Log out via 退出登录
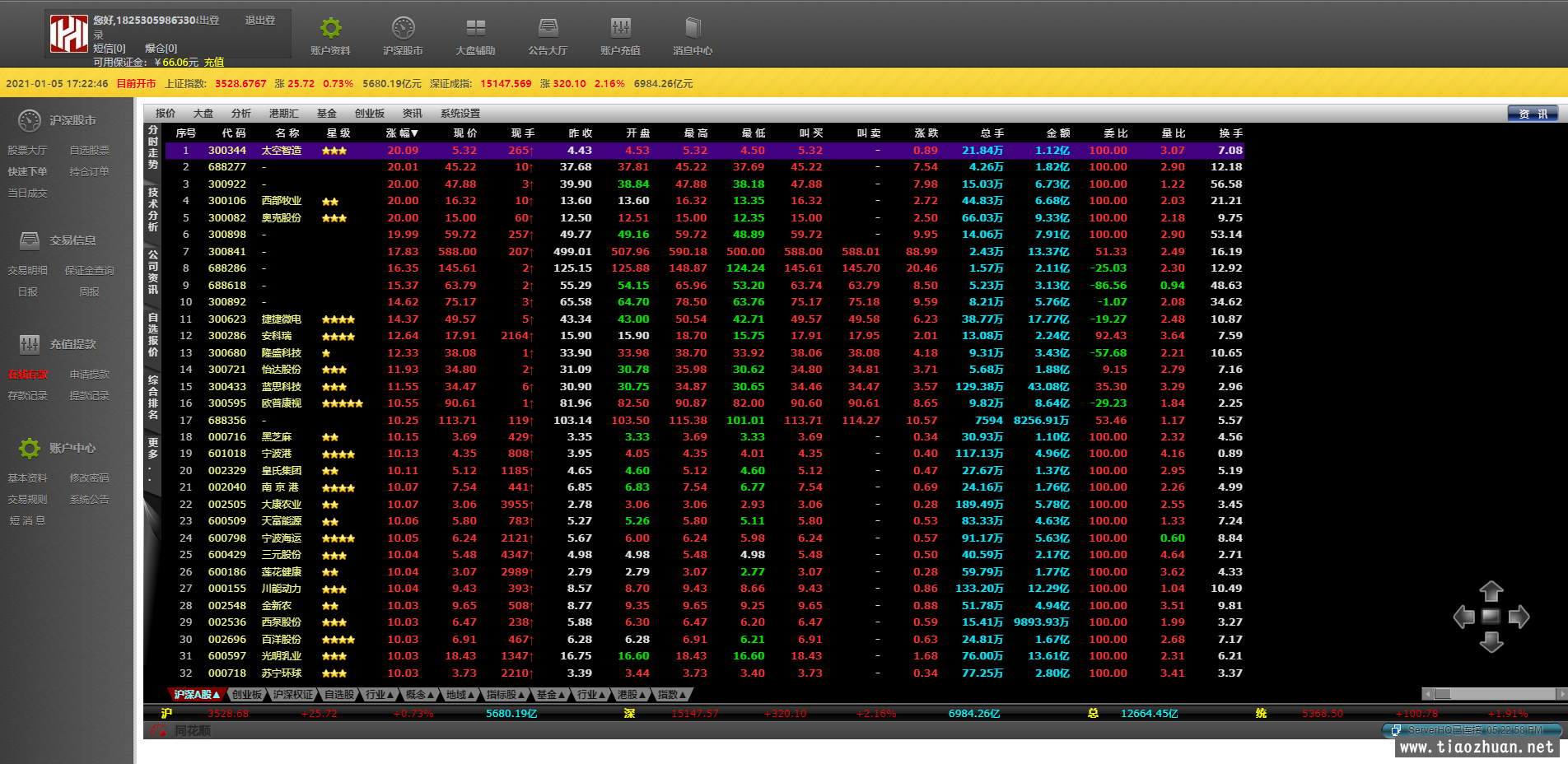1568x764 pixels. click(x=260, y=20)
